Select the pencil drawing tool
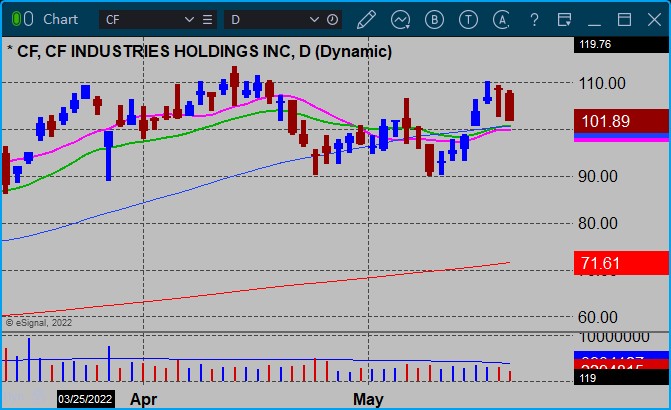This screenshot has width=671, height=410. coord(366,20)
